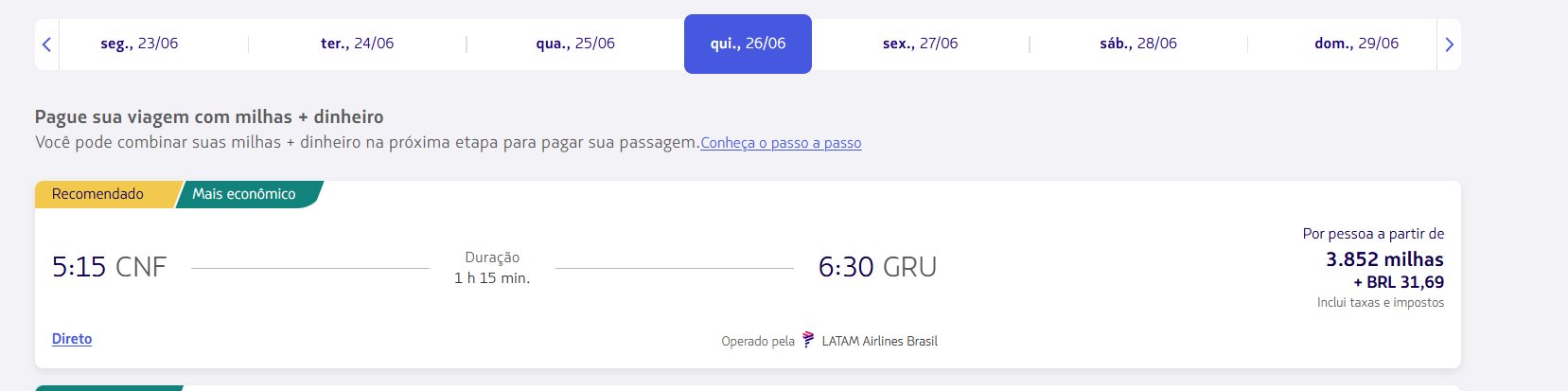Go to next week of dates
The image size is (1568, 391).
[1449, 44]
